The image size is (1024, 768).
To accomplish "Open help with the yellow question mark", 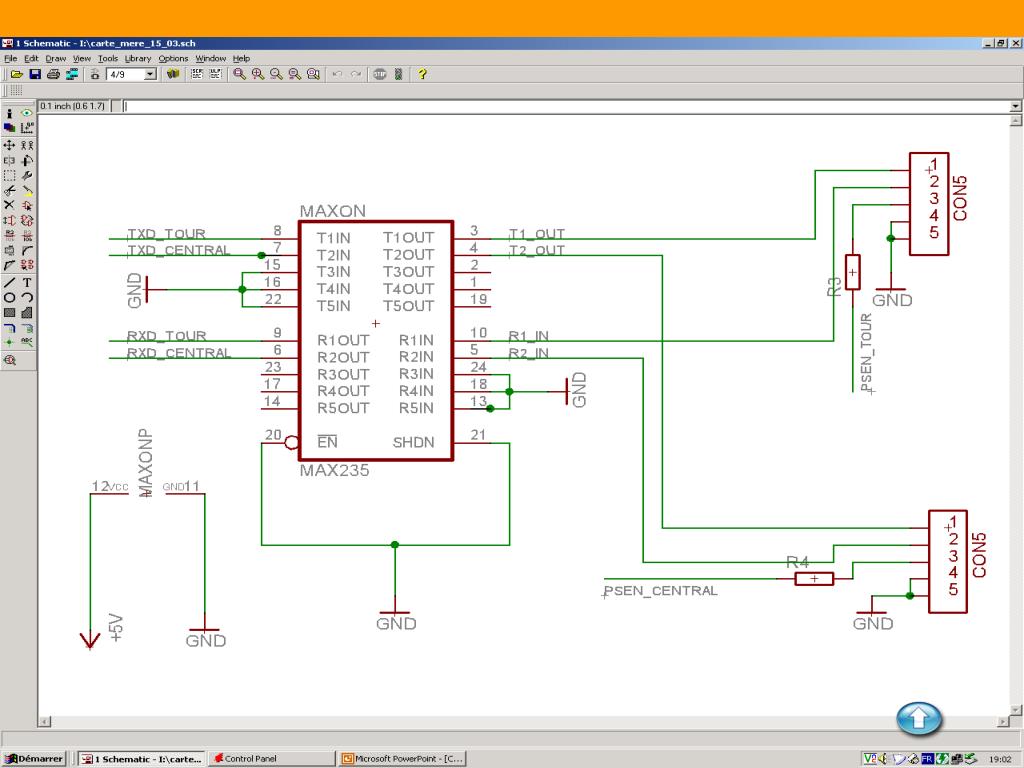I will (423, 74).
